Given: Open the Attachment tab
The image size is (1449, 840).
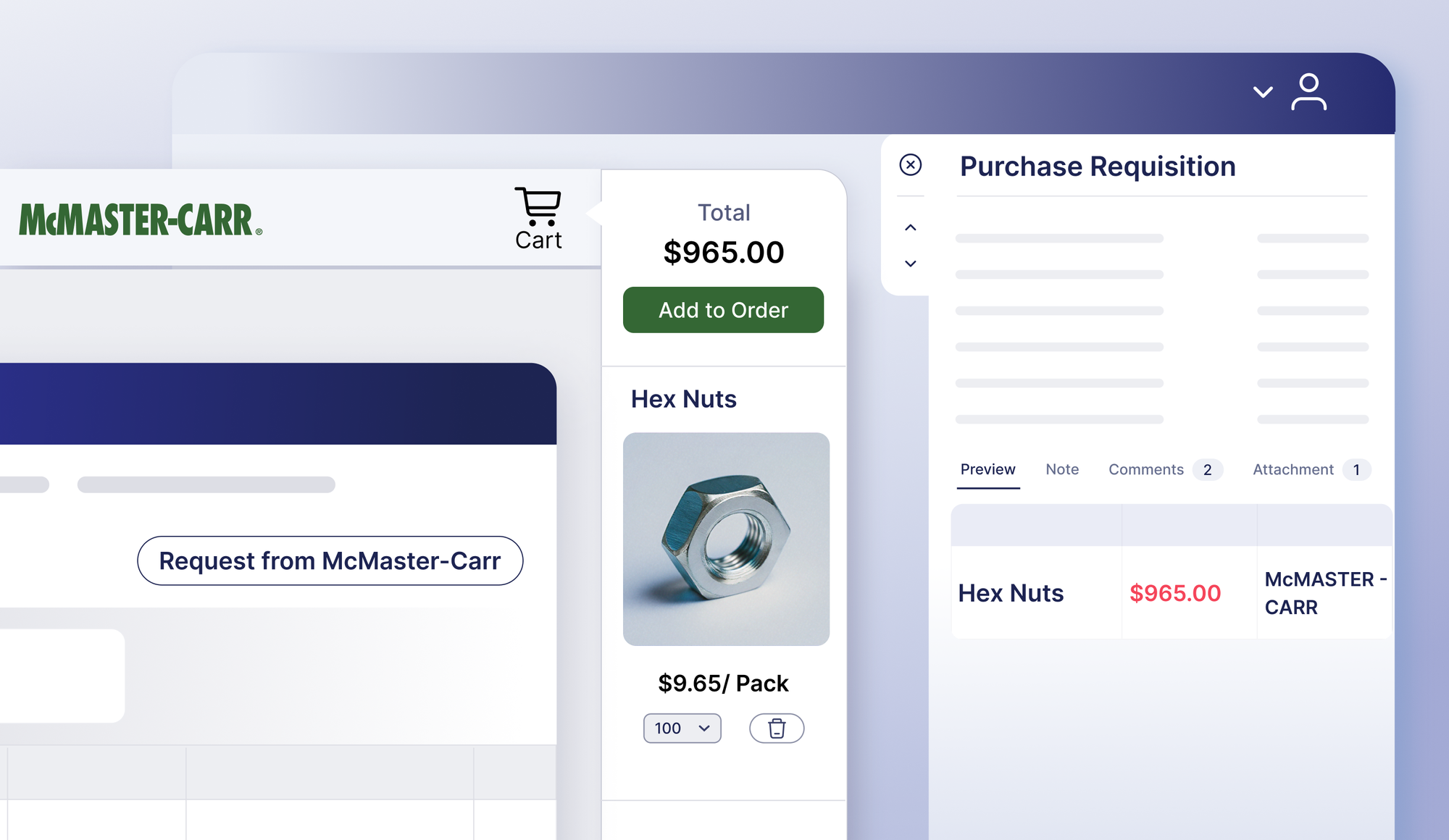Looking at the screenshot, I should pos(1293,469).
